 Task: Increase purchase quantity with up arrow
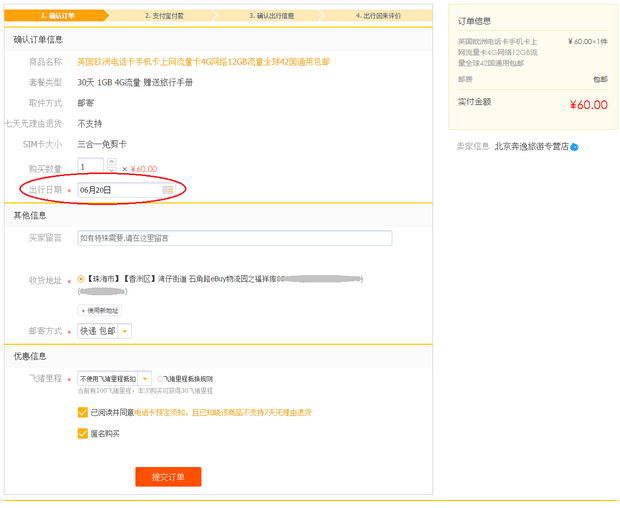tap(112, 161)
